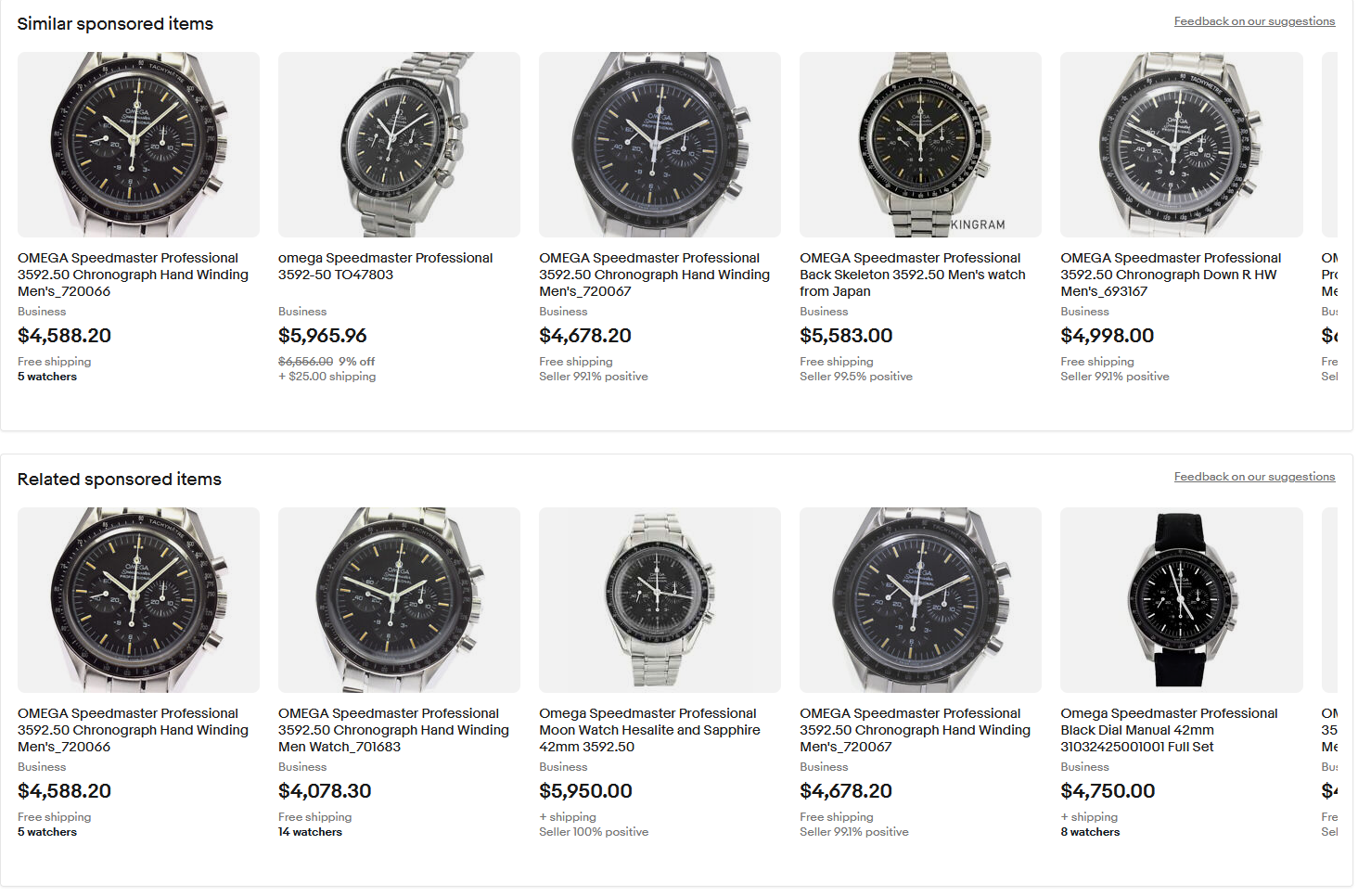Open the Back Skeleton 3592.50 from Japan title

click(x=912, y=275)
